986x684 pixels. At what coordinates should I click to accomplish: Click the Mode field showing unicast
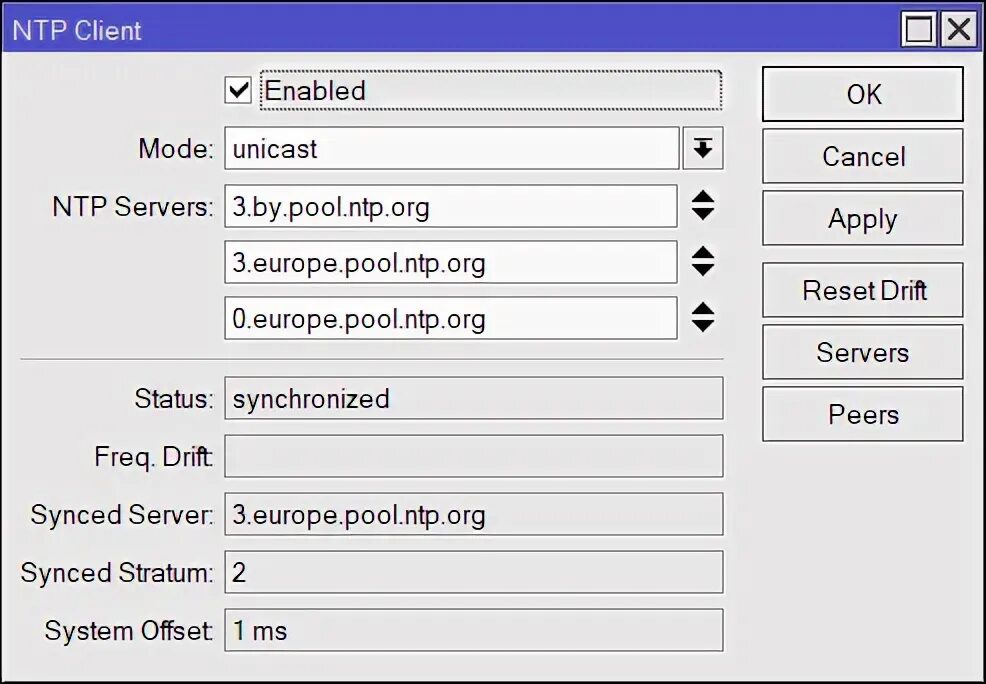[x=451, y=148]
